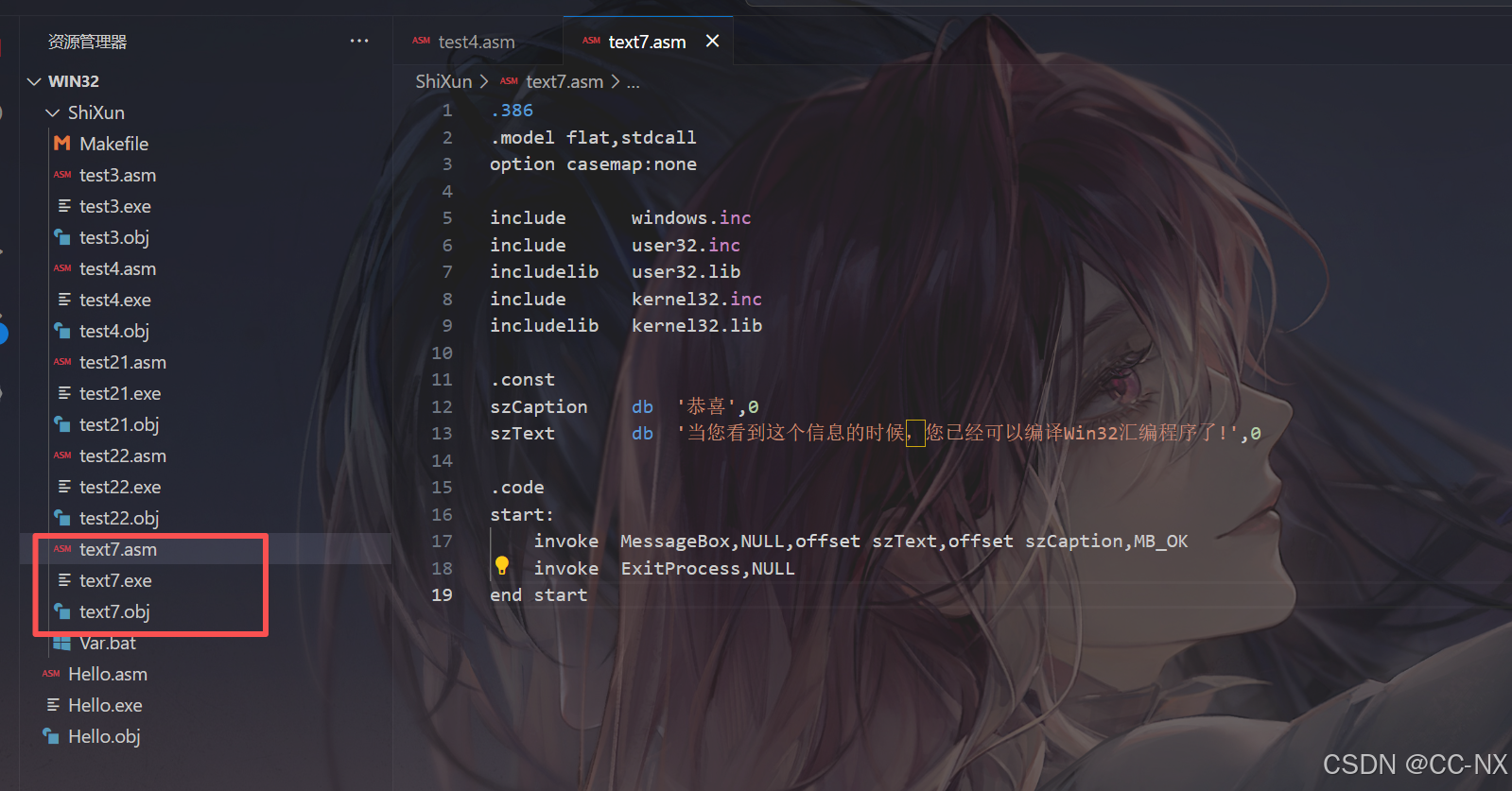
Task: Open test22.asm file
Action: pos(123,456)
